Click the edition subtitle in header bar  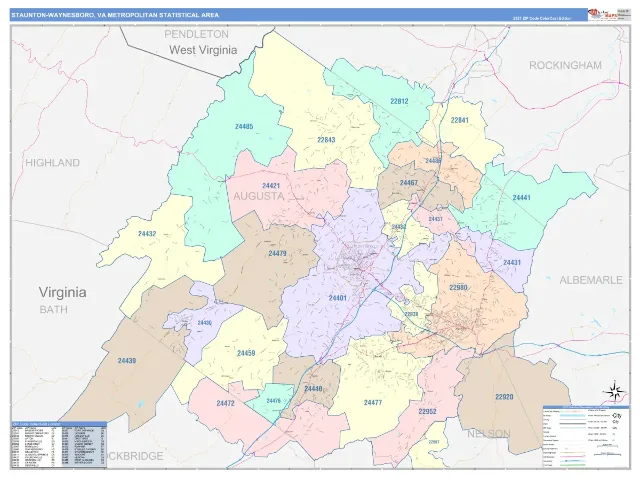pyautogui.click(x=542, y=18)
